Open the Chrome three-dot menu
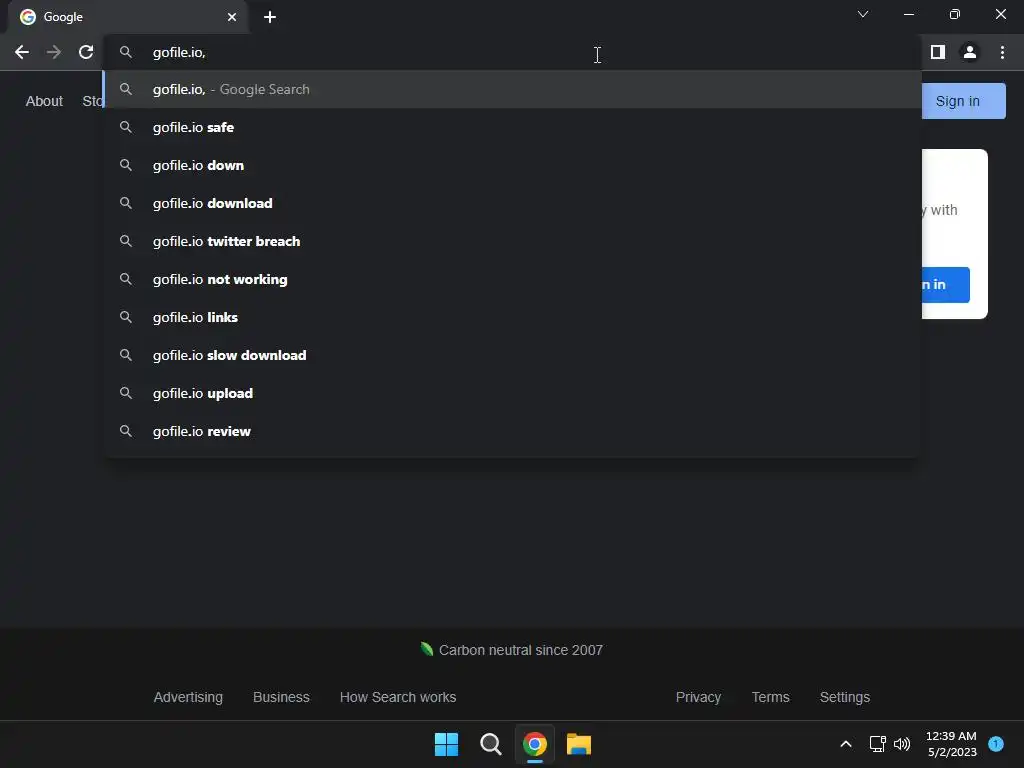This screenshot has width=1024, height=768. coord(1002,52)
